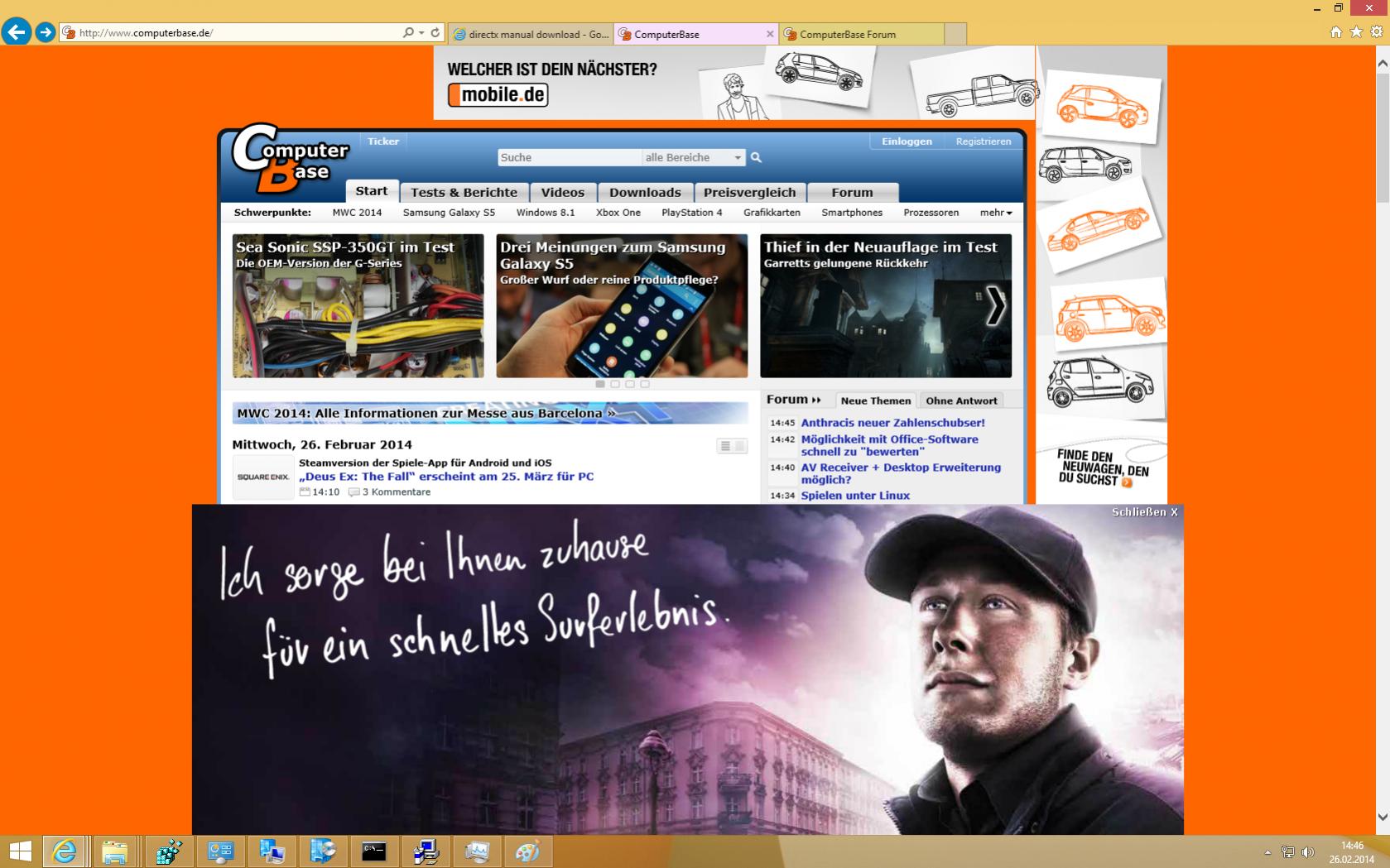The height and width of the screenshot is (868, 1390).
Task: Select the 'Neue Themen' forum tab
Action: click(x=876, y=400)
